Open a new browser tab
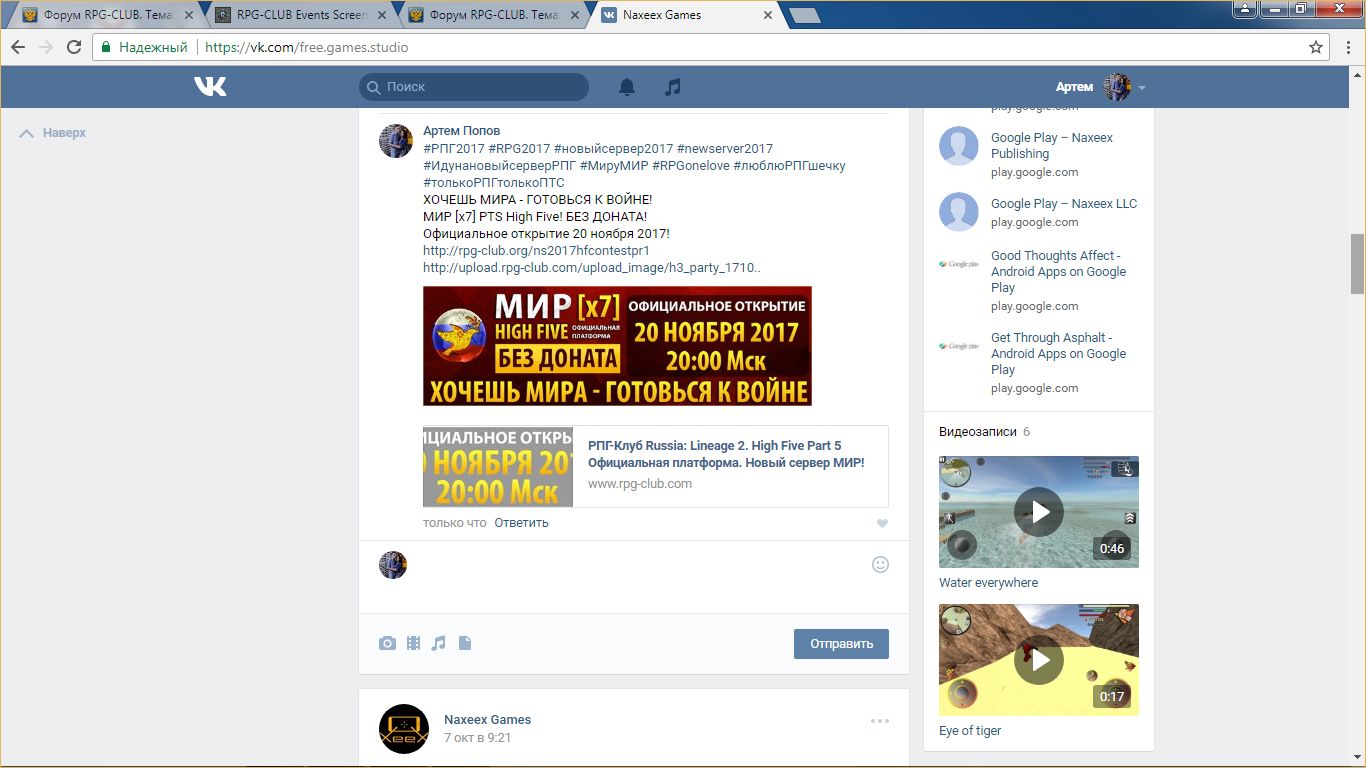The image size is (1366, 768). [804, 15]
